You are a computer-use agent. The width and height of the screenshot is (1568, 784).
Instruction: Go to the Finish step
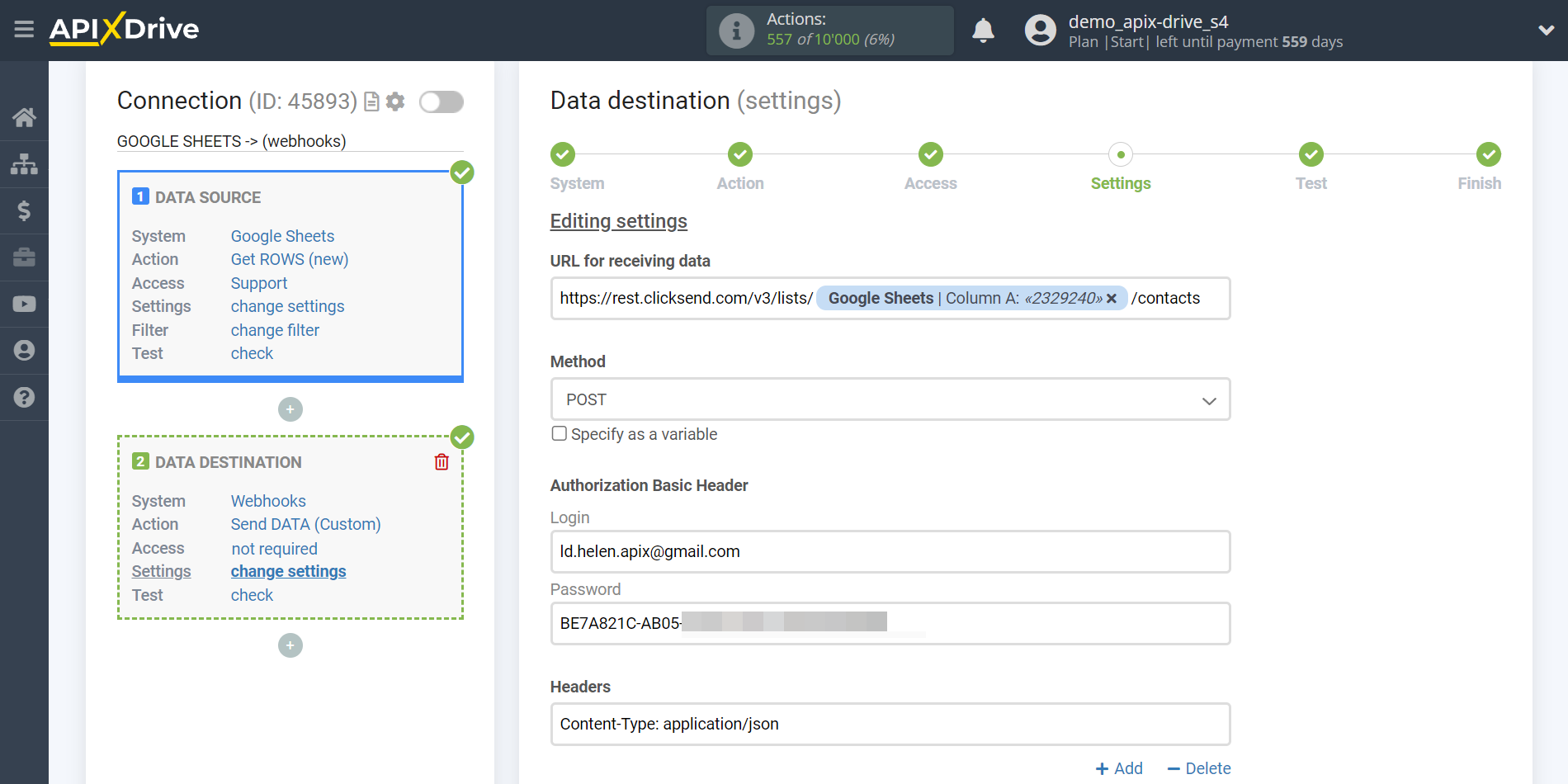[1489, 154]
